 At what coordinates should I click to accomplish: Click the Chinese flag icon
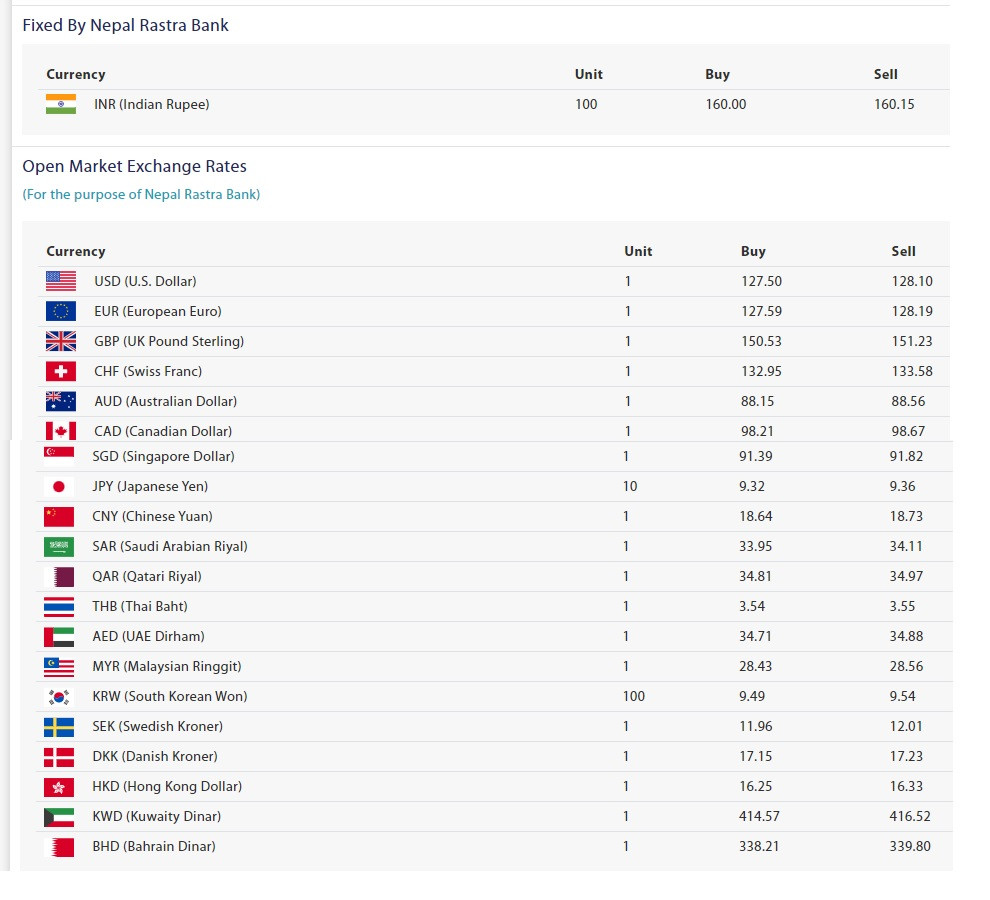[59, 517]
